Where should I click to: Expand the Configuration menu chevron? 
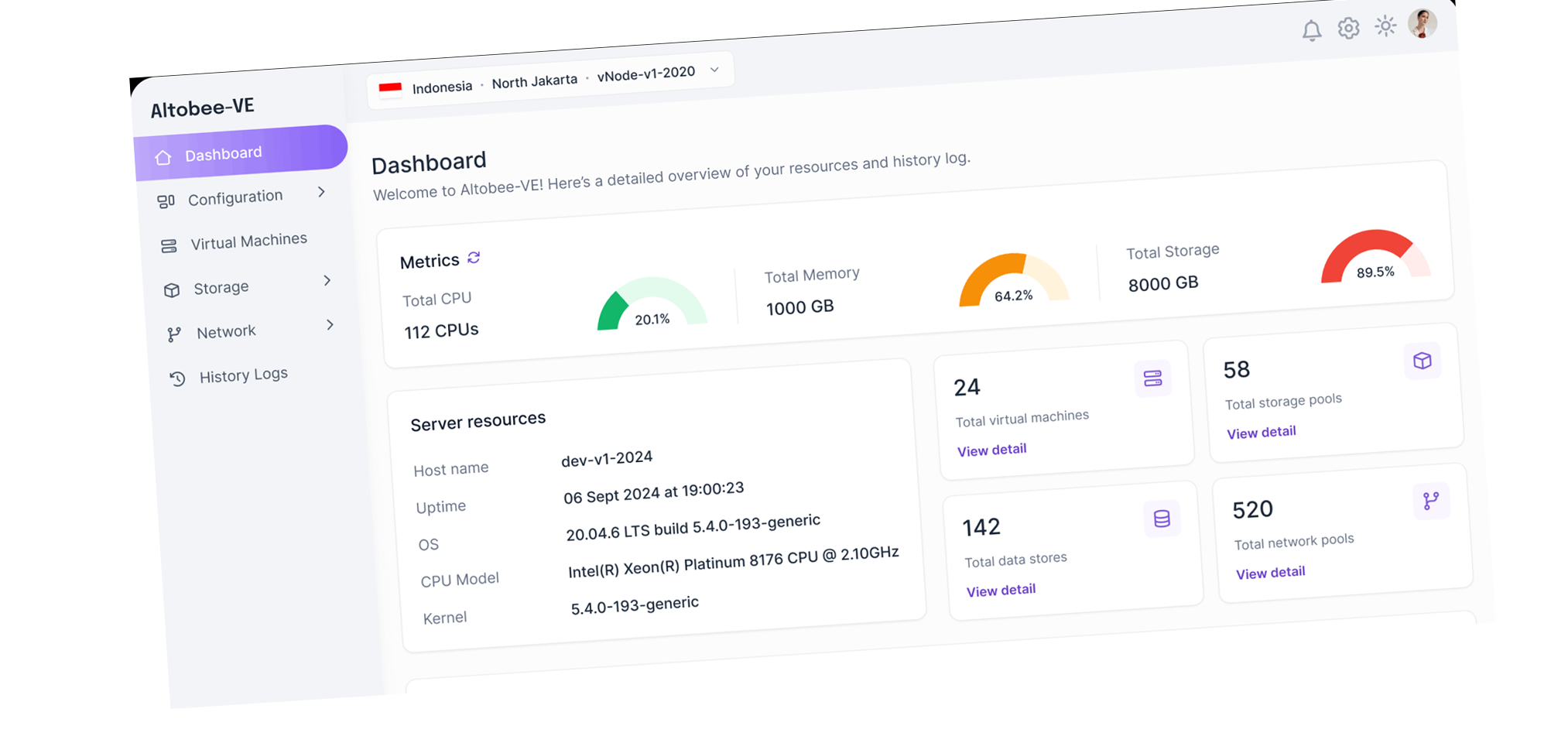coord(321,192)
